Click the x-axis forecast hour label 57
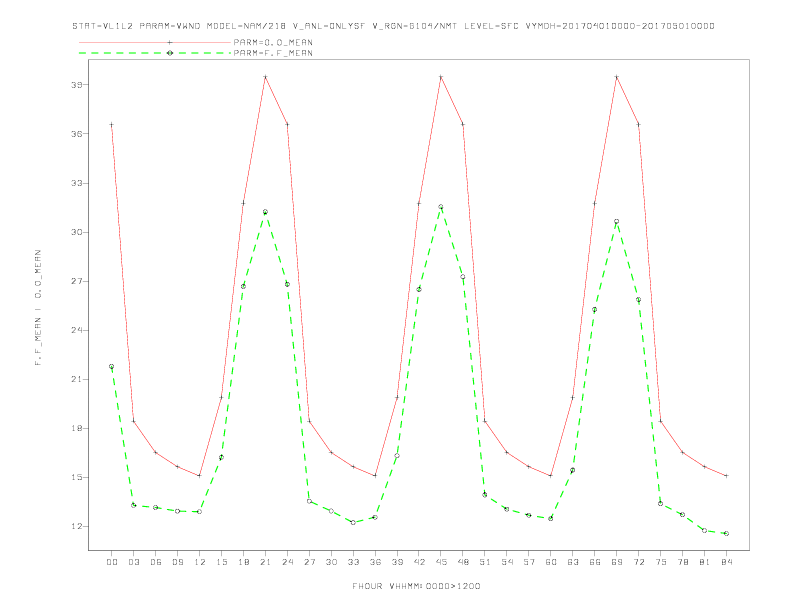 tap(529, 562)
